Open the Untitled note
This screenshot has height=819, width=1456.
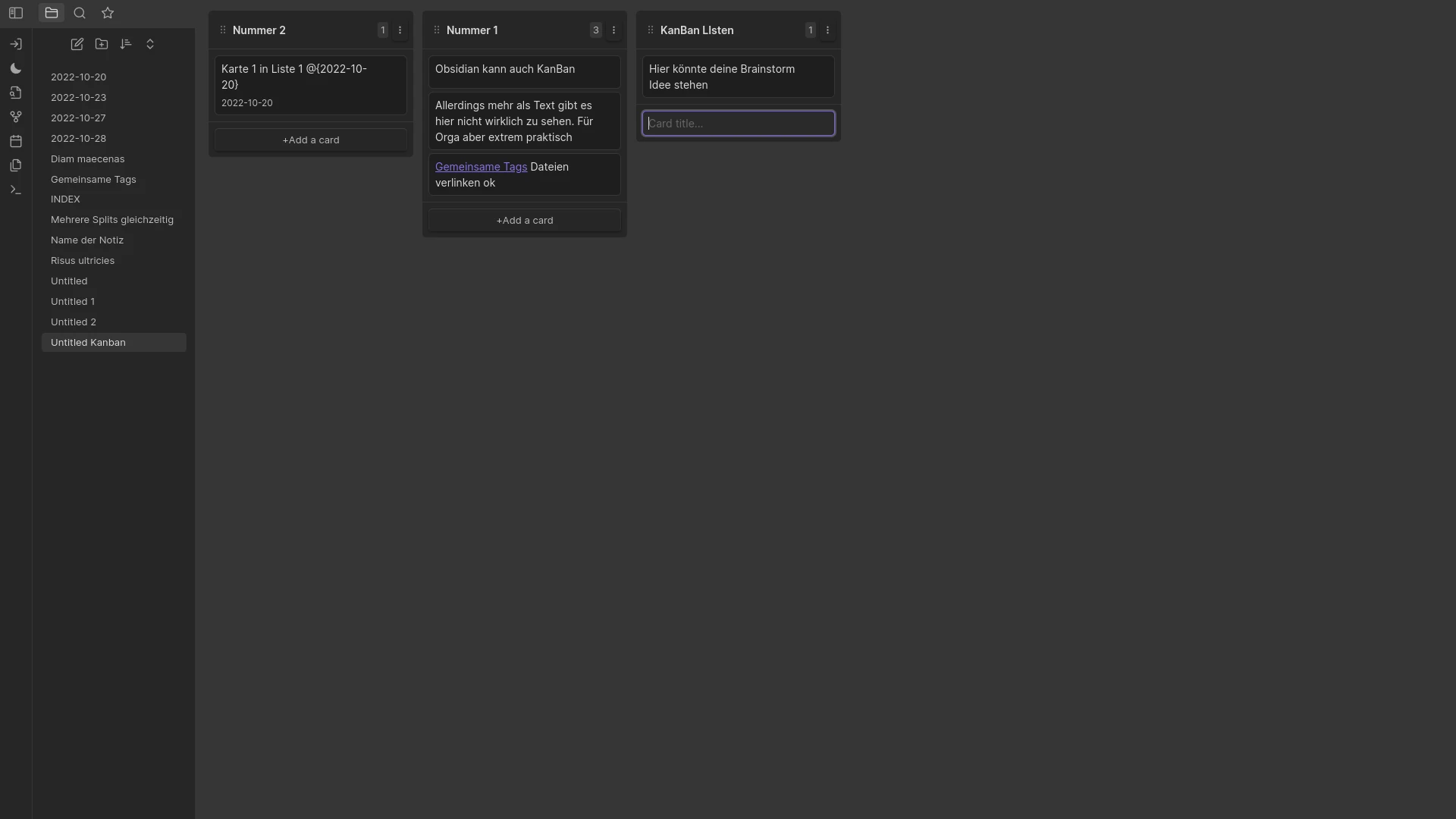point(114,281)
